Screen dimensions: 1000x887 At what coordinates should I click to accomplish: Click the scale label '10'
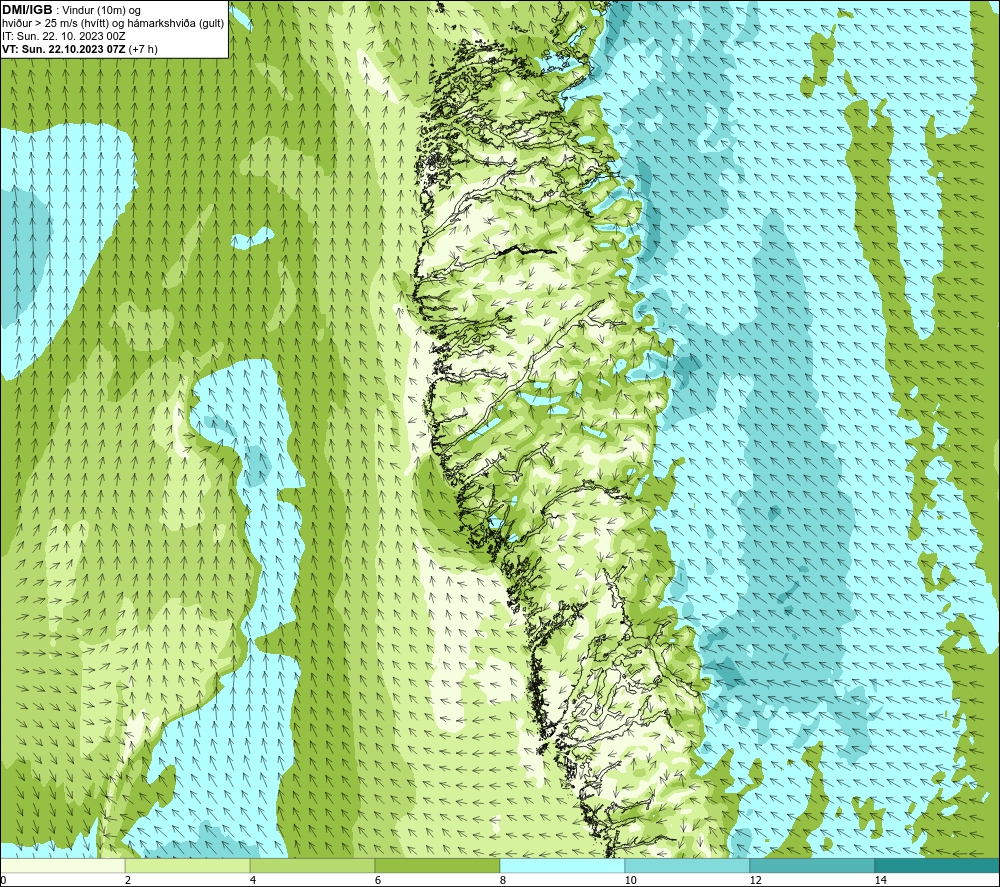pyautogui.click(x=630, y=880)
